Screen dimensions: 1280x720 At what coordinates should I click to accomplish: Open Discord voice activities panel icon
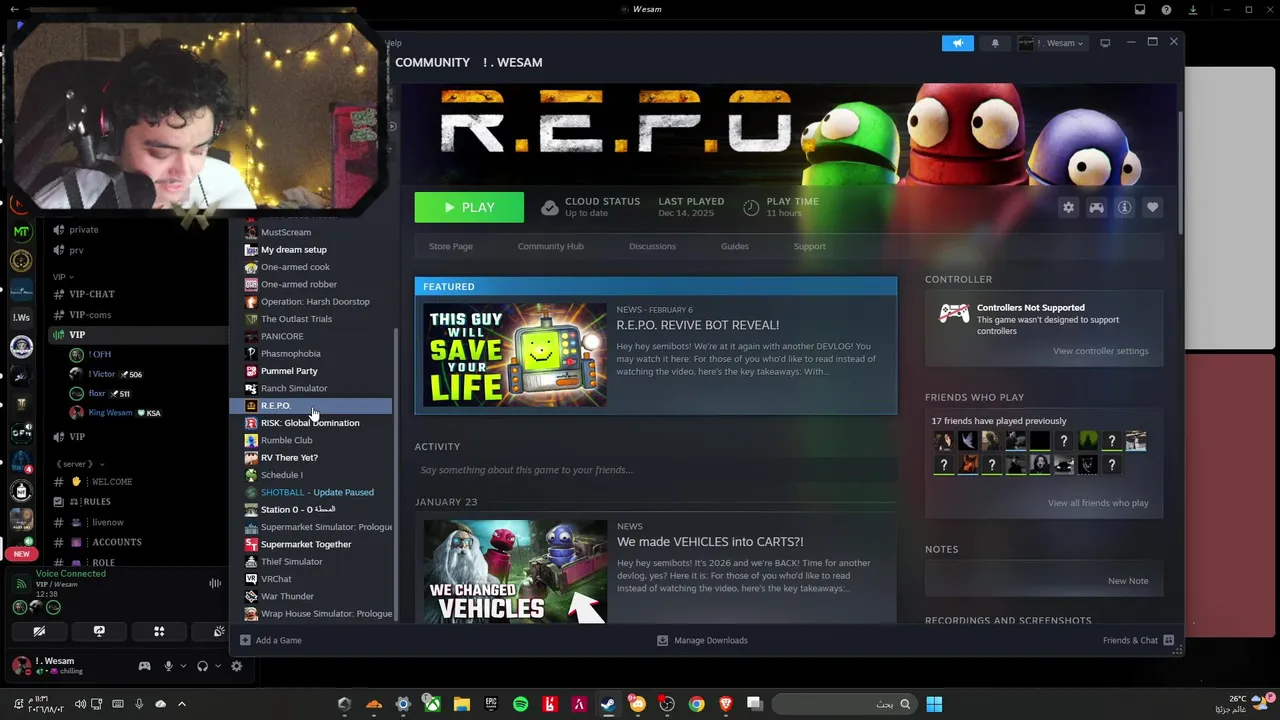click(159, 631)
